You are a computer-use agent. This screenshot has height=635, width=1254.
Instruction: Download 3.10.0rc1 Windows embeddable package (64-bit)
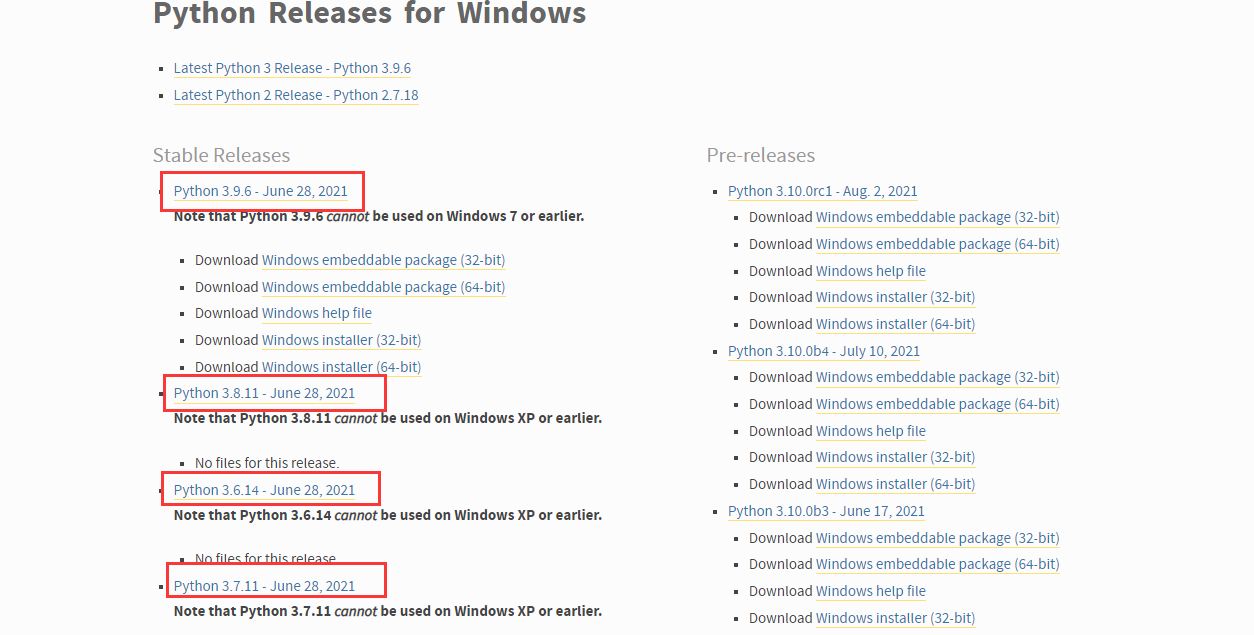click(x=938, y=244)
